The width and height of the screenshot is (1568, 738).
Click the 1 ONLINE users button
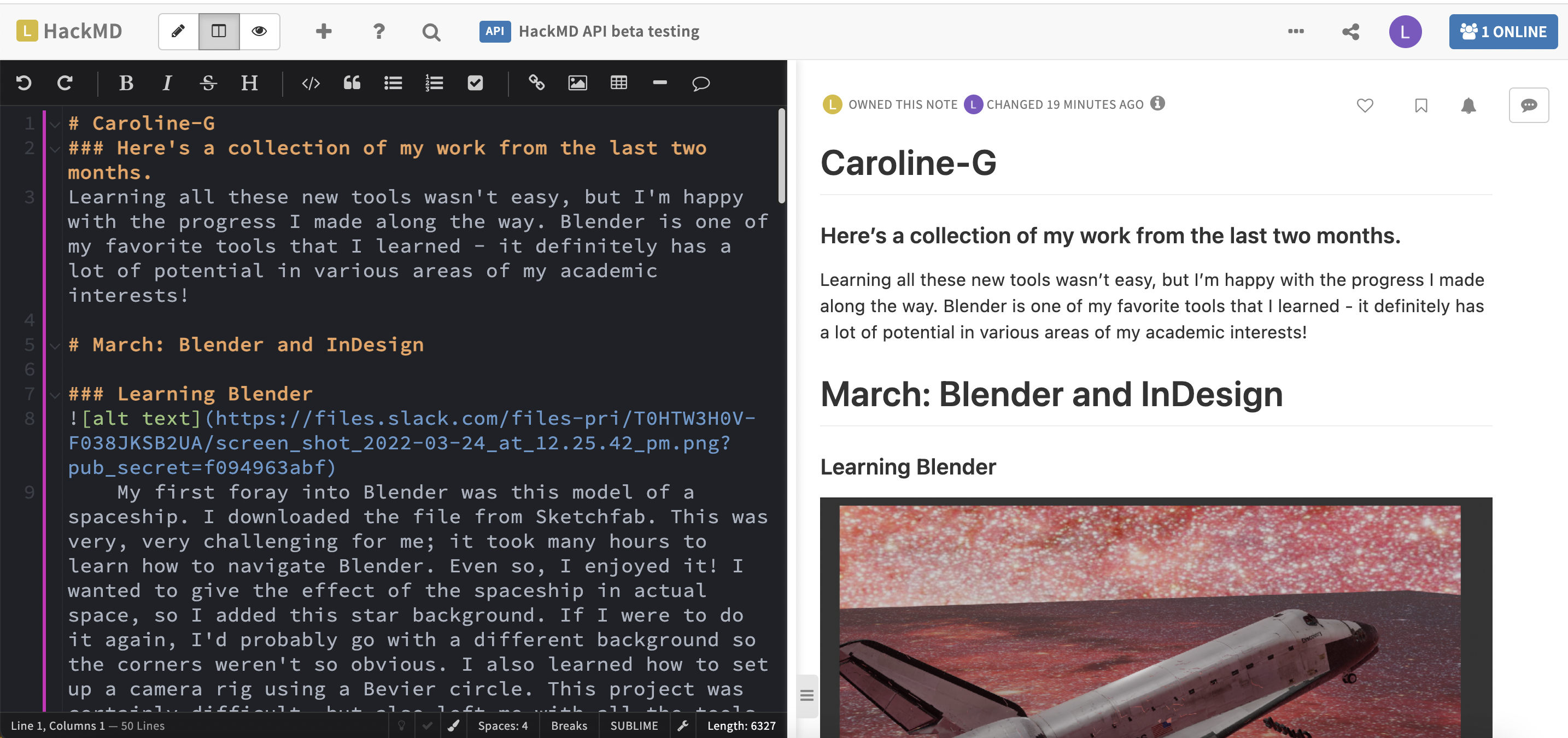click(x=1502, y=32)
